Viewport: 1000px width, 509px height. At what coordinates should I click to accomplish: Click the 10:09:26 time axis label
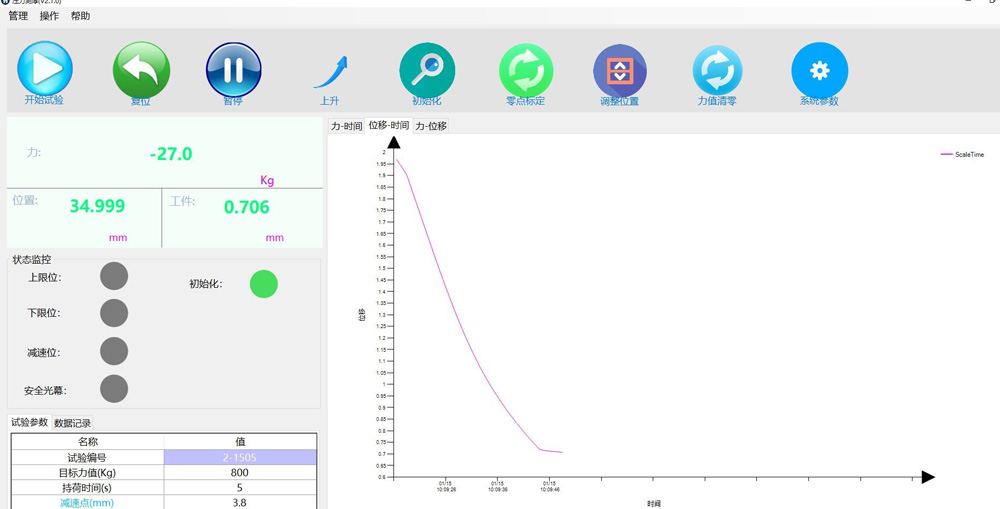pos(446,487)
